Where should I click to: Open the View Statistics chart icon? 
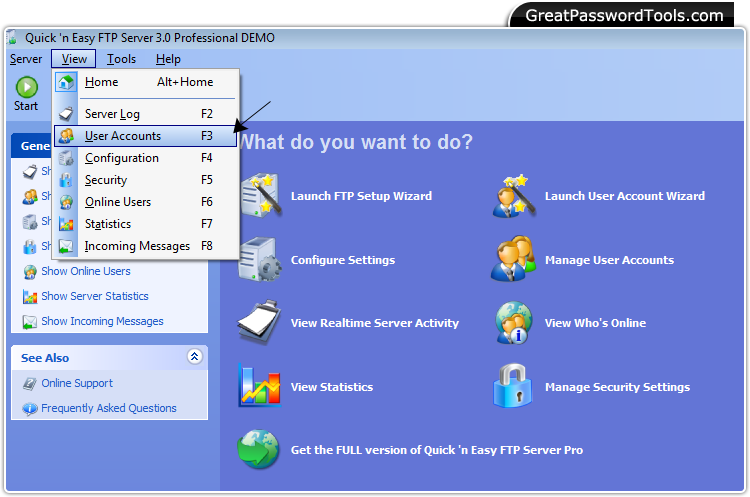coord(259,387)
